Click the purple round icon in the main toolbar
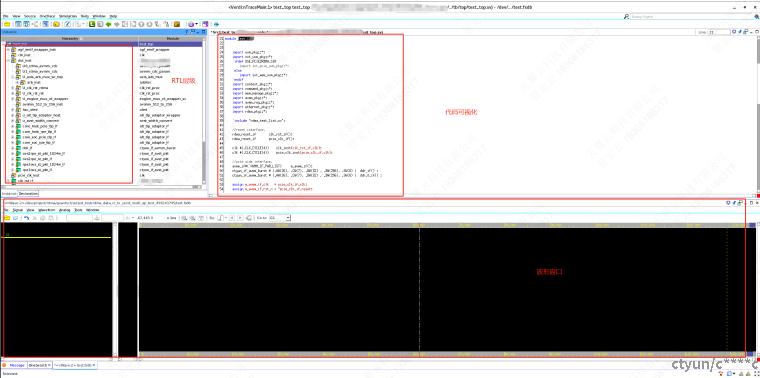 [191, 24]
